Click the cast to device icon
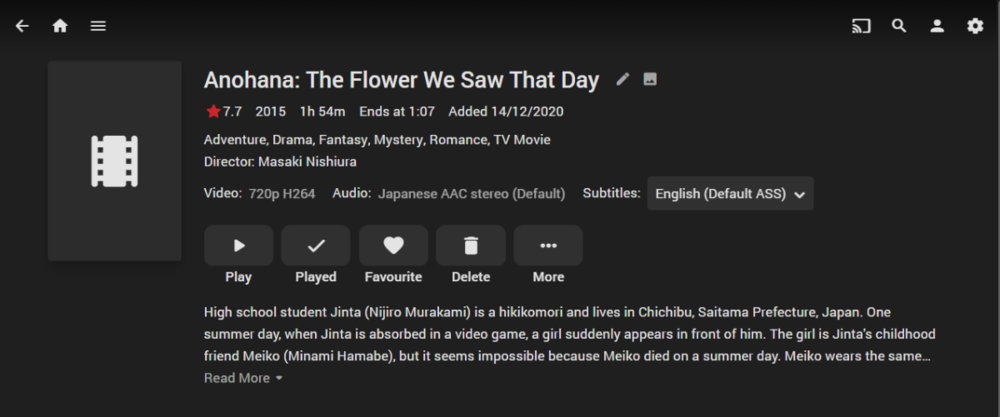1000x417 pixels. click(861, 26)
